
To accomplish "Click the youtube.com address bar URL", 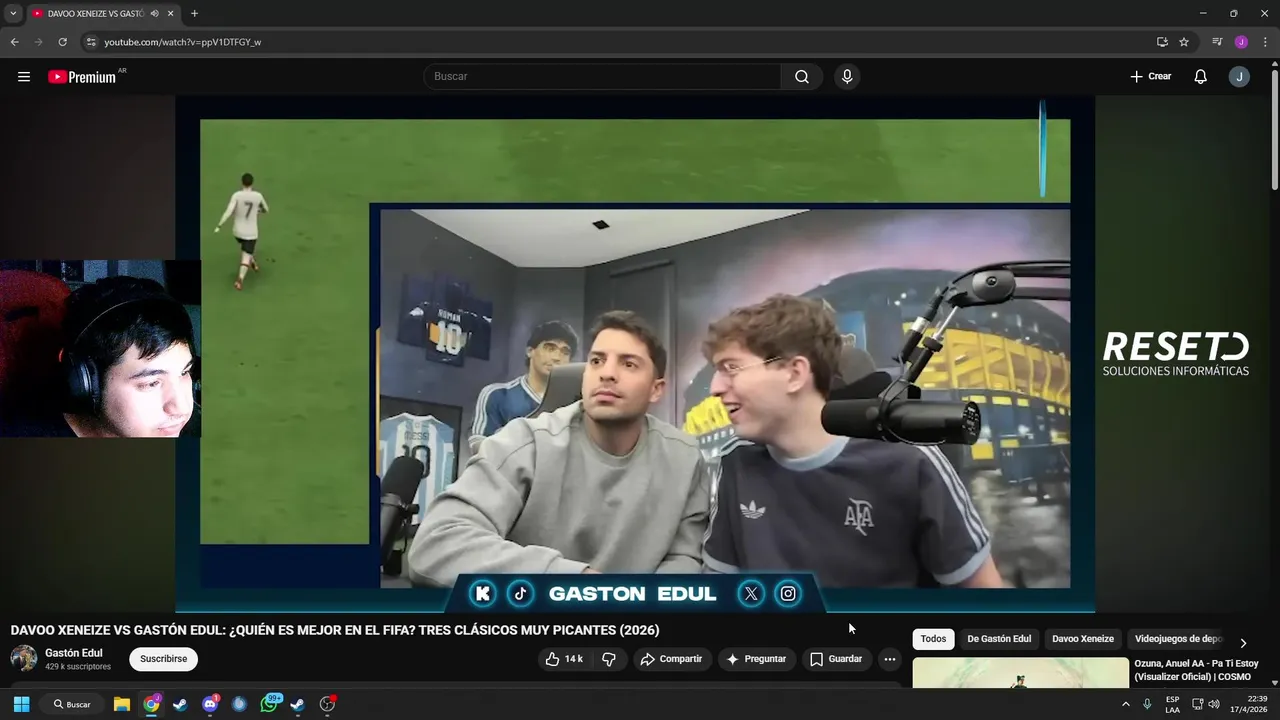I will click(x=183, y=42).
